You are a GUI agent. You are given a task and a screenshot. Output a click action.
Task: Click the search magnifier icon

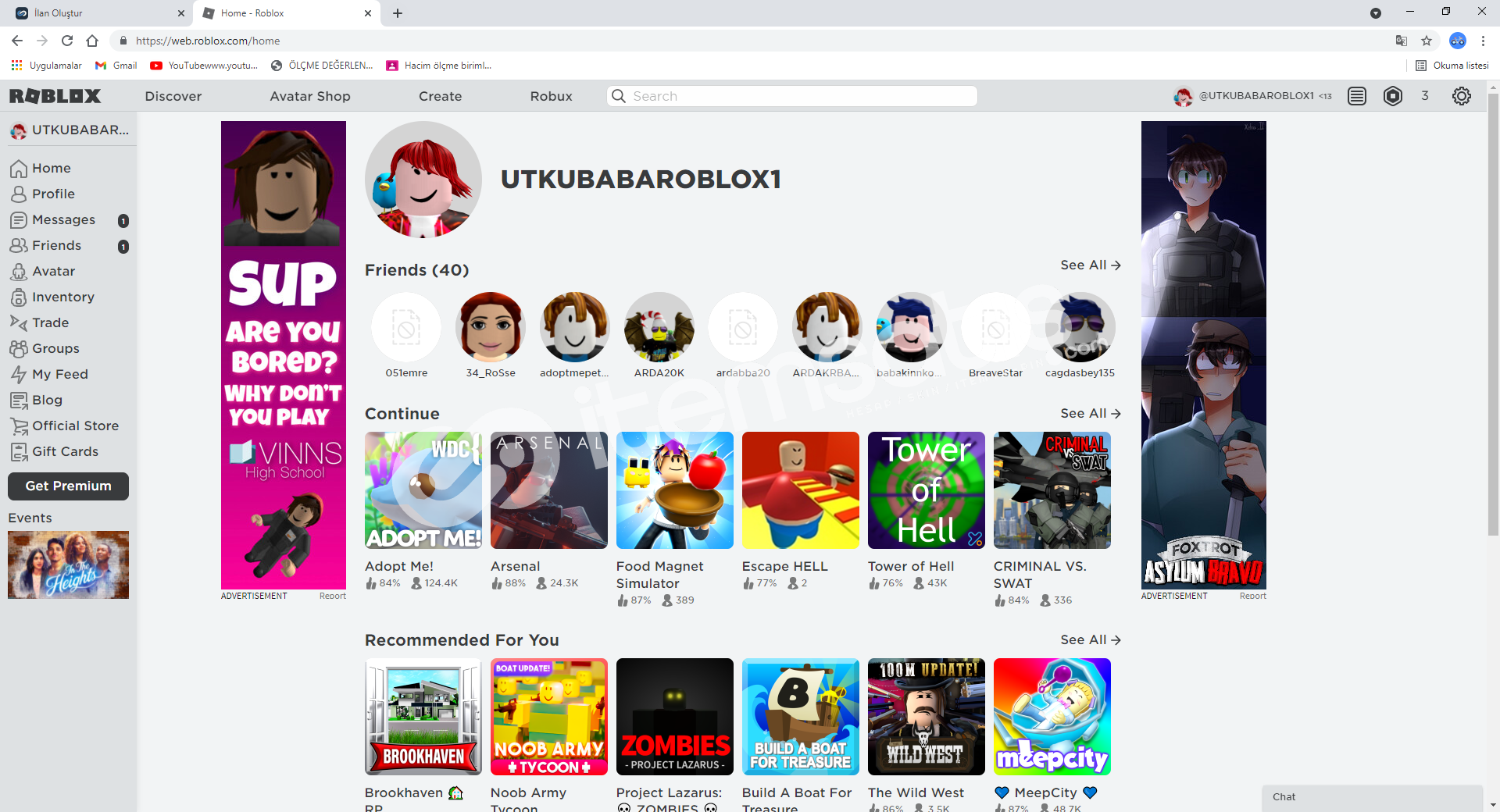(x=619, y=96)
